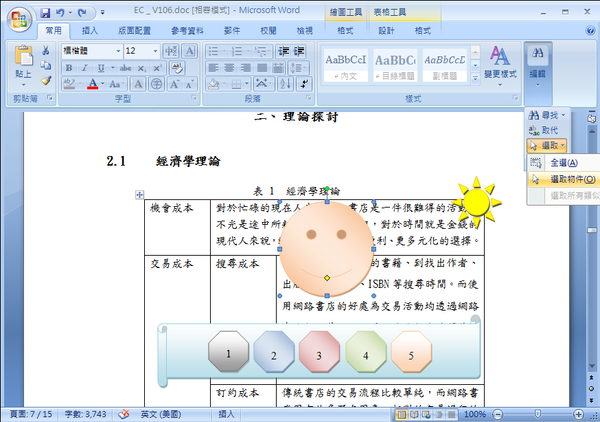Save document via Quick Access toolbar
600x422 pixels.
pyautogui.click(x=46, y=13)
